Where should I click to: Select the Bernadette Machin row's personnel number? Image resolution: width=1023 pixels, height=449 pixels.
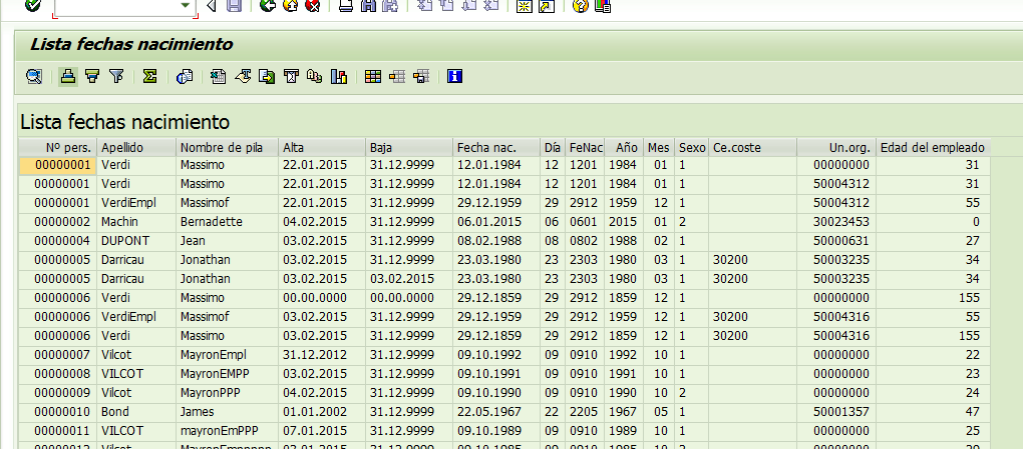click(62, 221)
